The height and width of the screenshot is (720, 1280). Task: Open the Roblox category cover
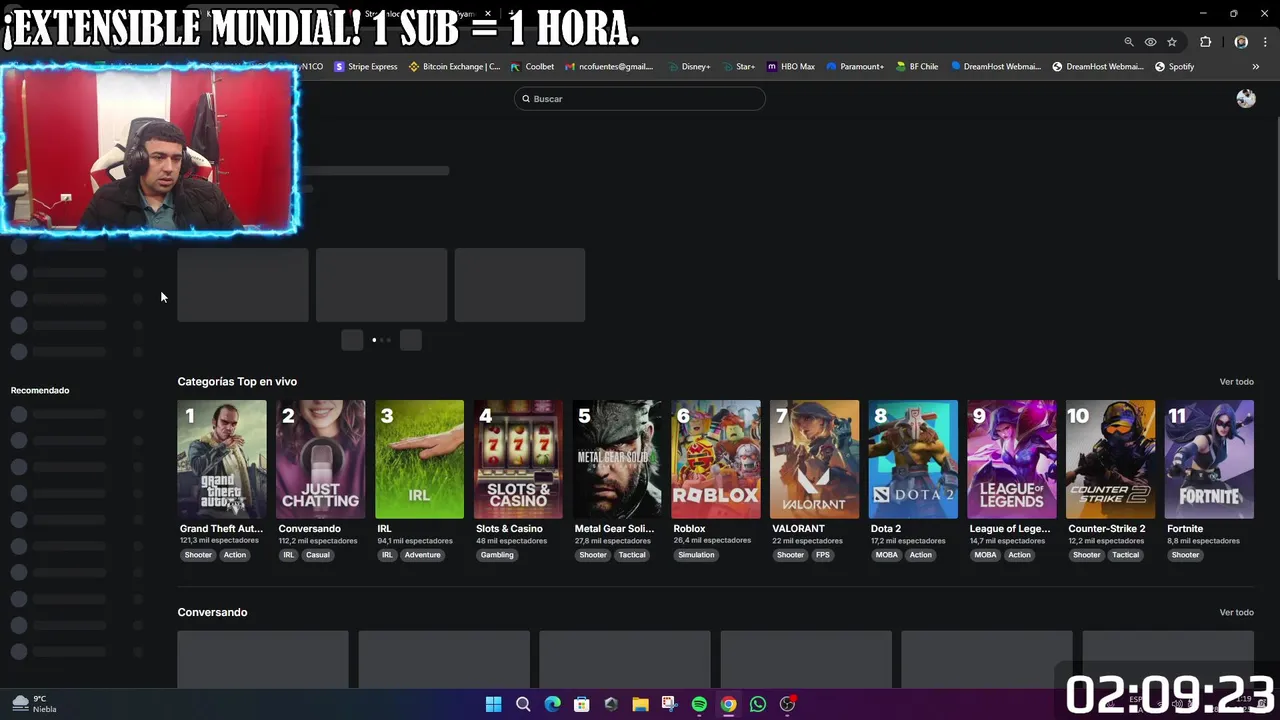coord(716,459)
